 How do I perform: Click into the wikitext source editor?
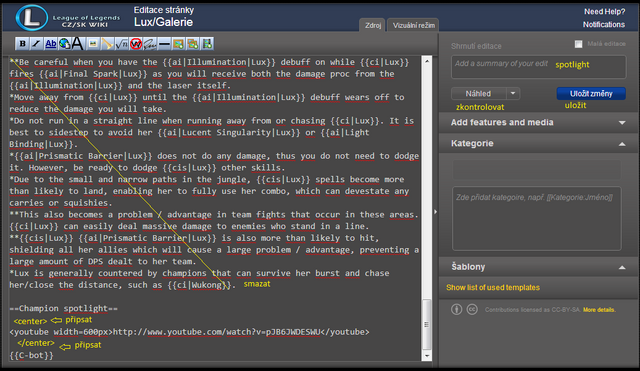point(215,208)
